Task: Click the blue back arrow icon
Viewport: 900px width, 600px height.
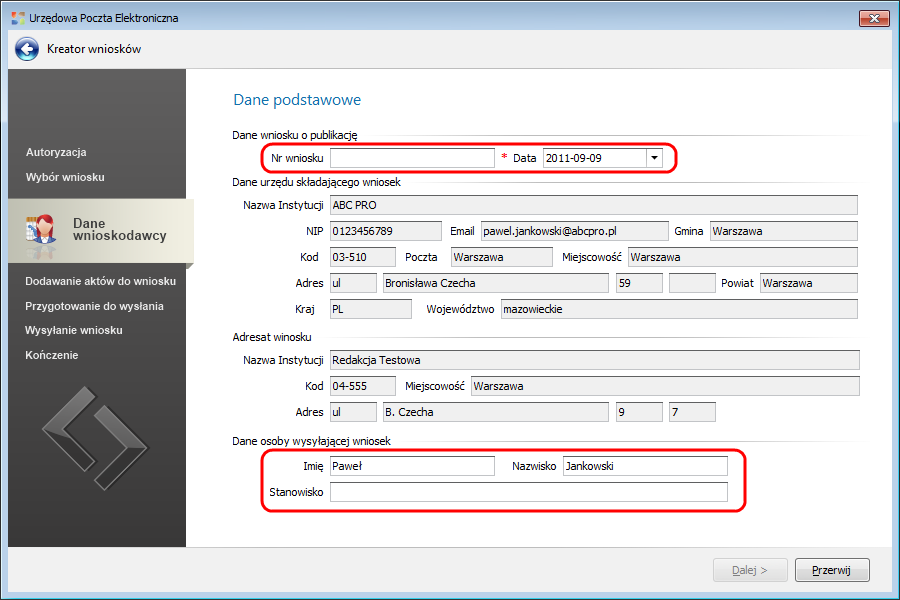Action: coord(26,49)
